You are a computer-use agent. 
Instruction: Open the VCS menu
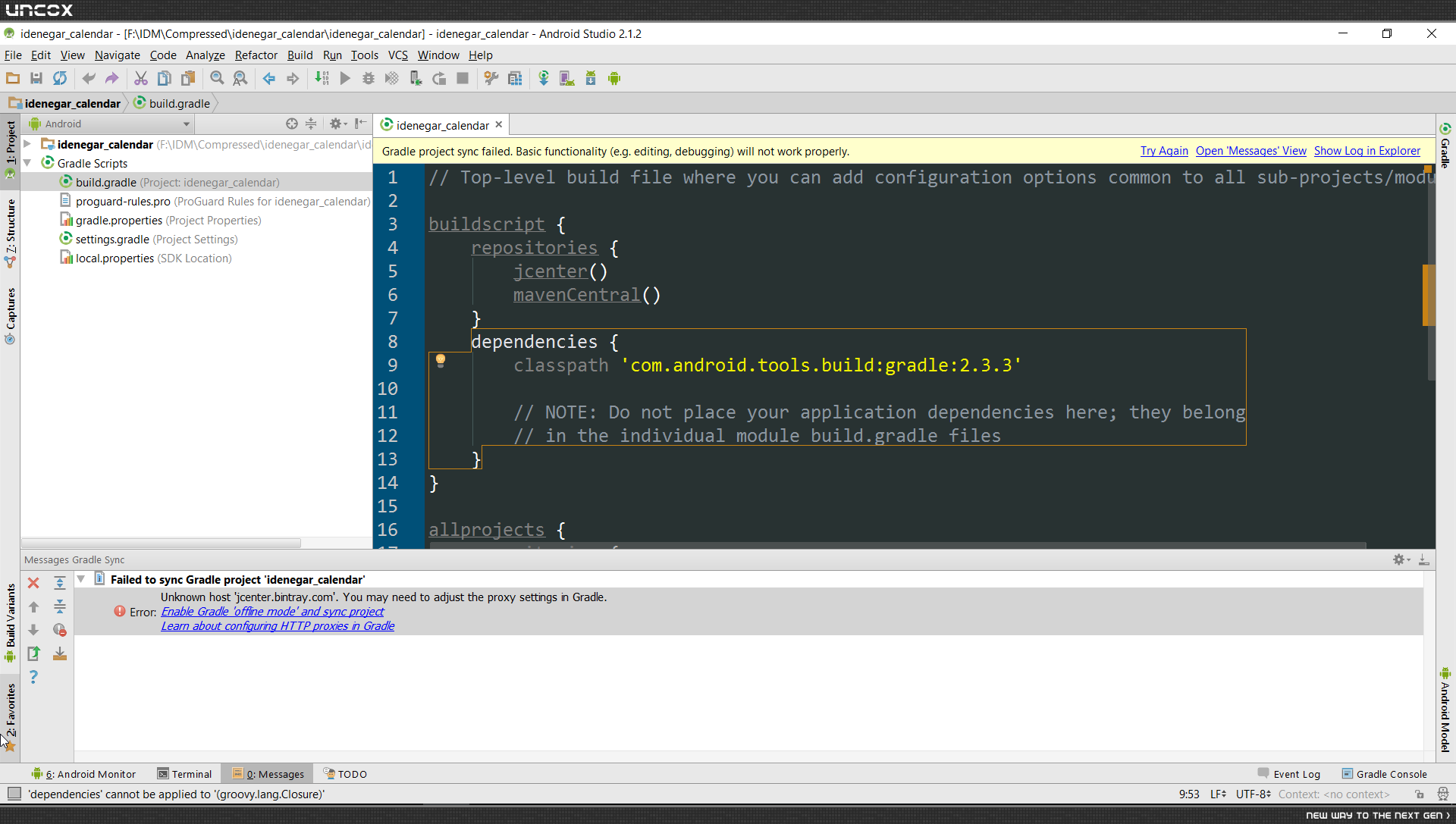point(397,55)
